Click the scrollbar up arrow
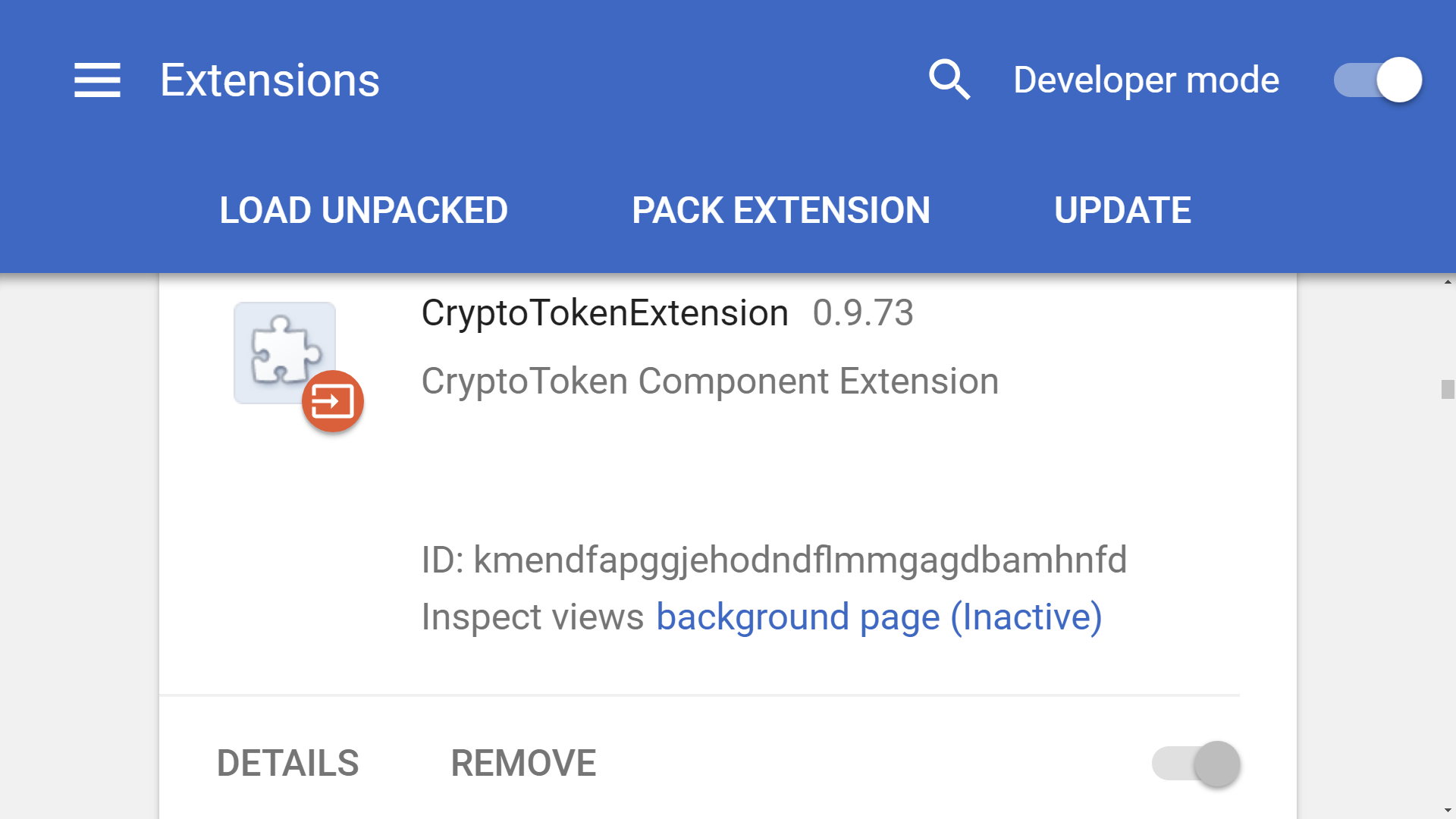 pyautogui.click(x=1448, y=281)
